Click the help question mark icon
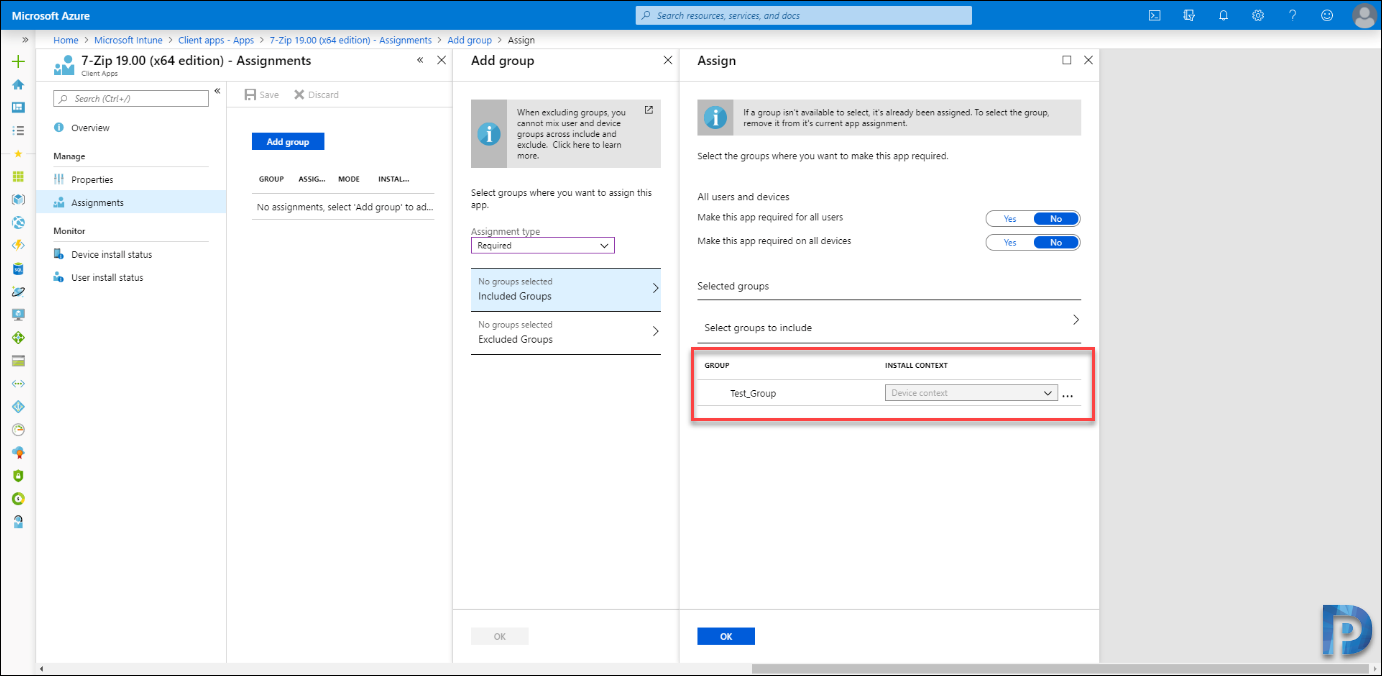 point(1292,15)
